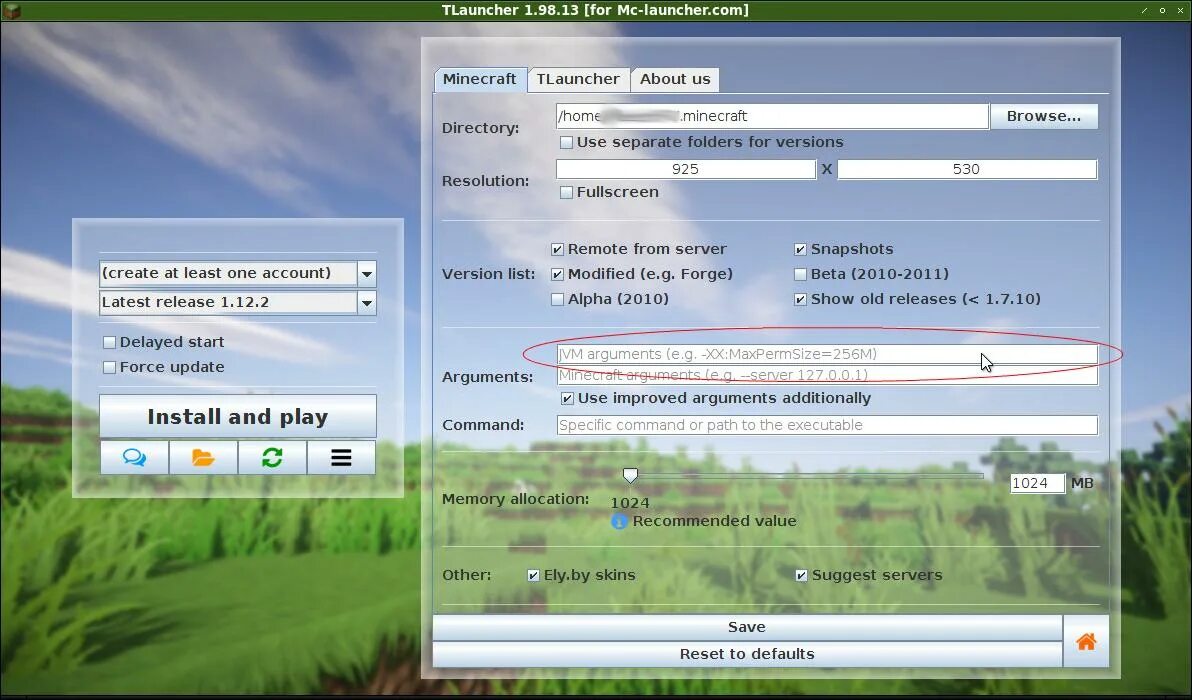The height and width of the screenshot is (700, 1192).
Task: Click the blue info icon by Recommended value
Action: click(x=619, y=521)
